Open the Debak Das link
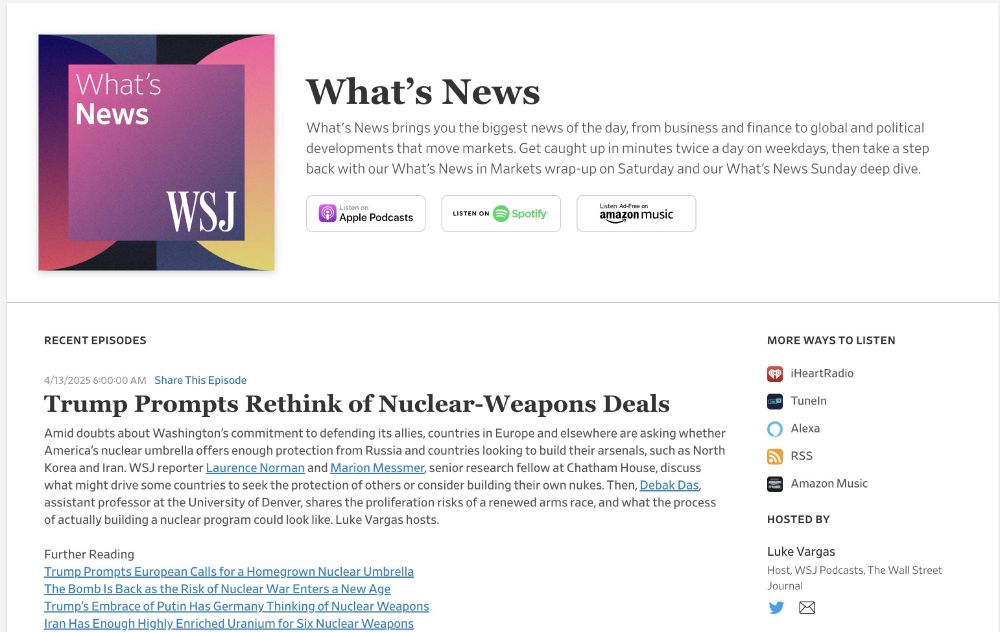The width and height of the screenshot is (1000, 632). (x=670, y=485)
